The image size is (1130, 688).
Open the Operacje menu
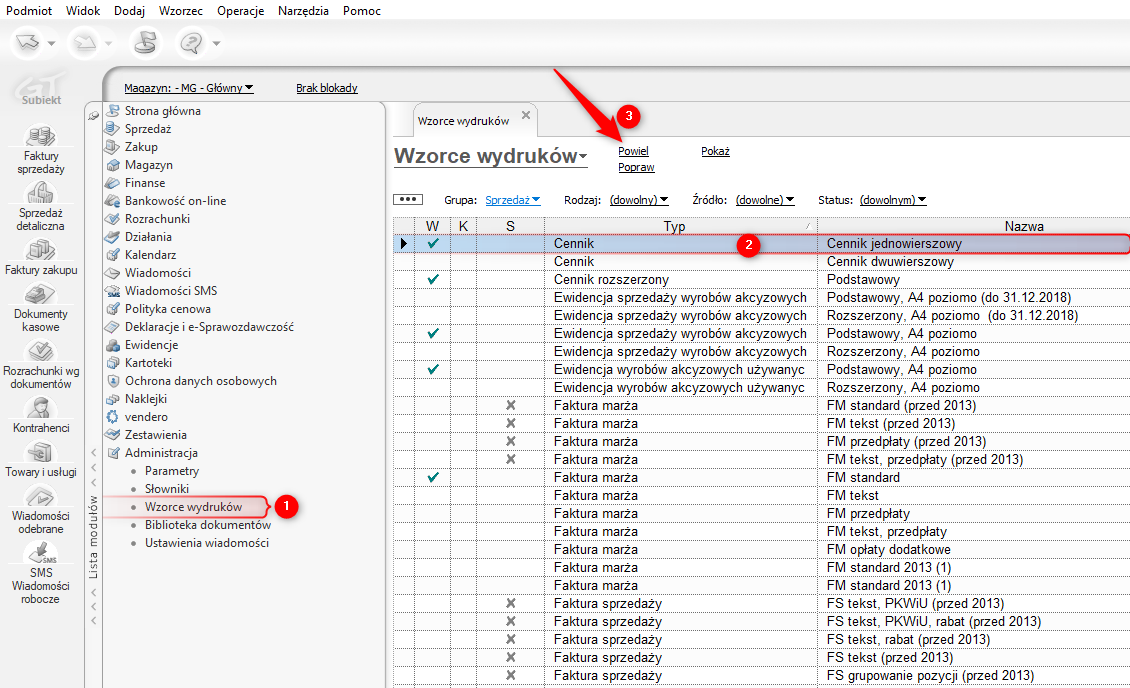(x=241, y=11)
